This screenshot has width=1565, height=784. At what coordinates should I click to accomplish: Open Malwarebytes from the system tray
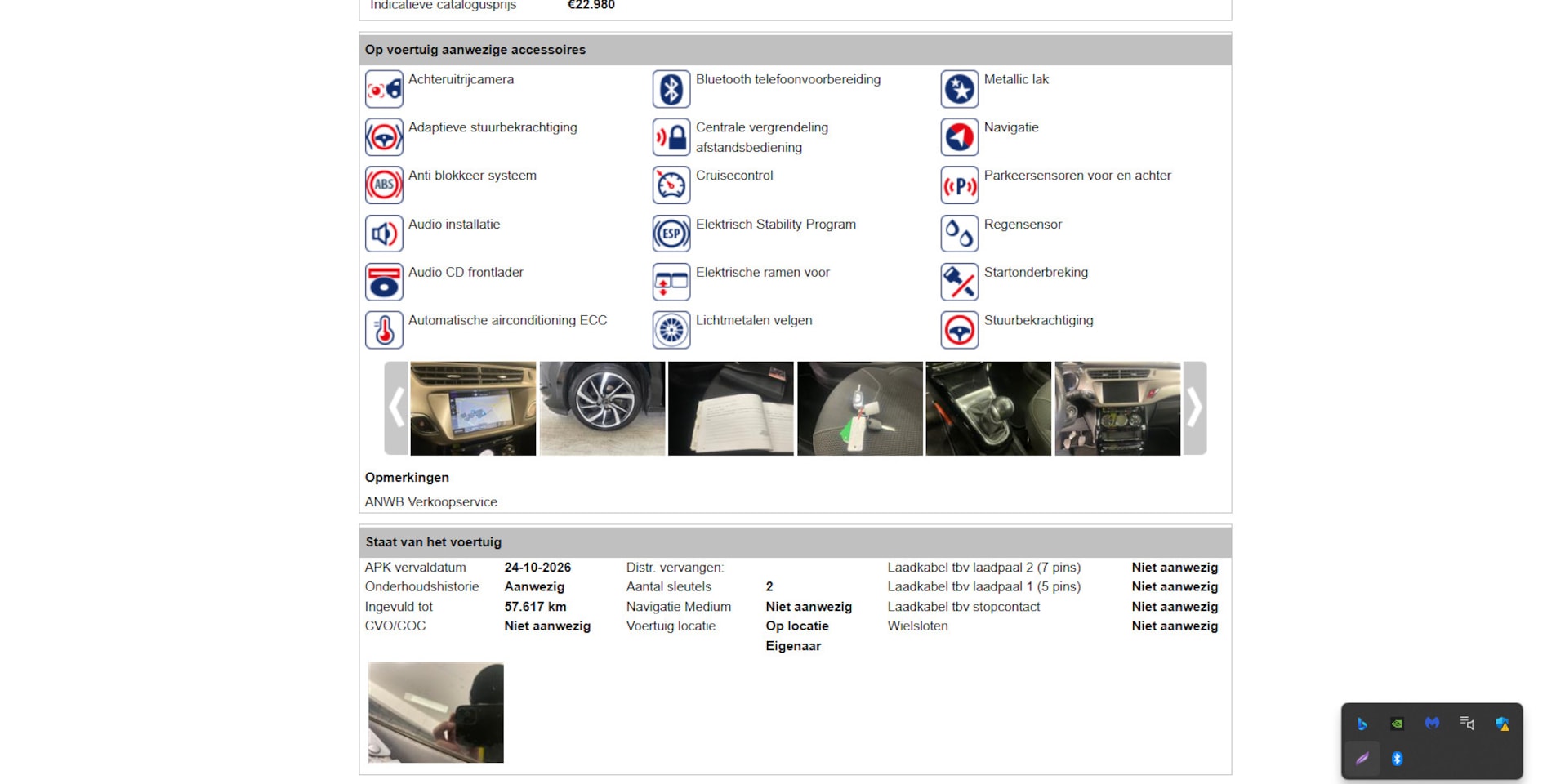pos(1432,724)
